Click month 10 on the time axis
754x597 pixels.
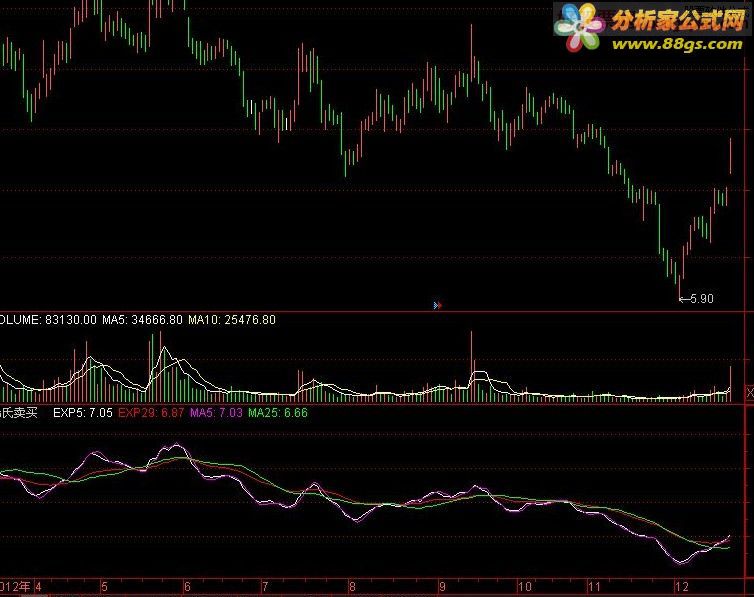click(x=525, y=586)
